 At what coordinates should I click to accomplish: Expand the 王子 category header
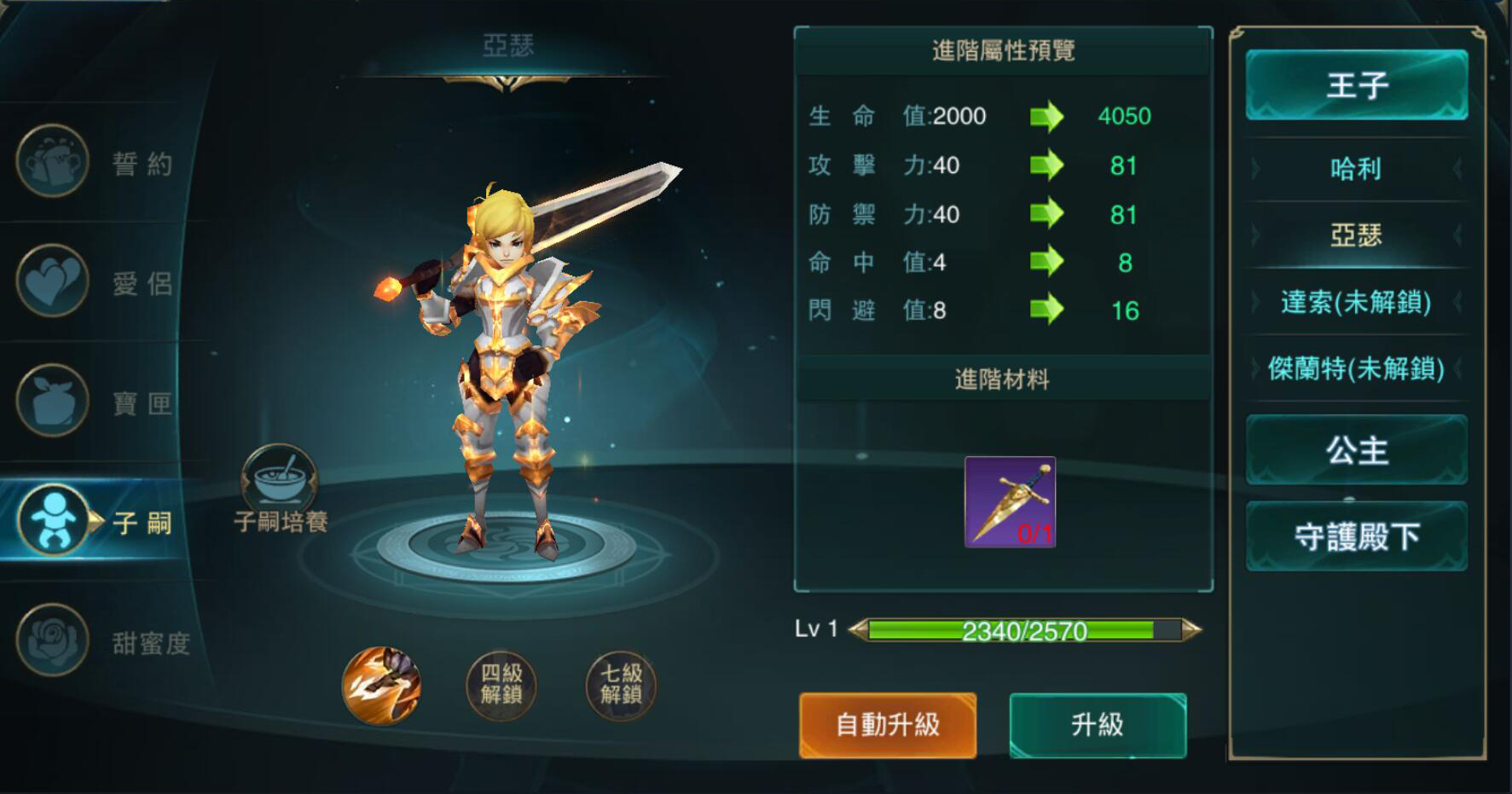tap(1357, 84)
